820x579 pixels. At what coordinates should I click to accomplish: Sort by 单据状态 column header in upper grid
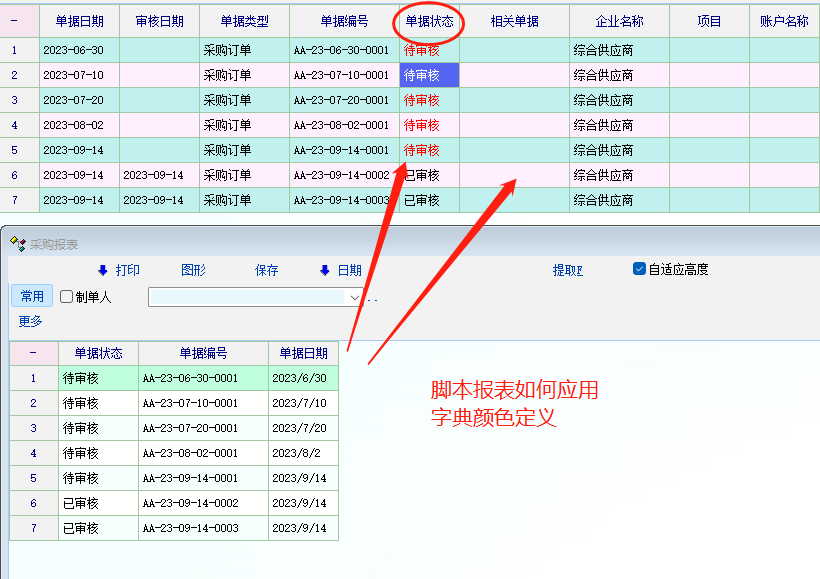(x=429, y=21)
